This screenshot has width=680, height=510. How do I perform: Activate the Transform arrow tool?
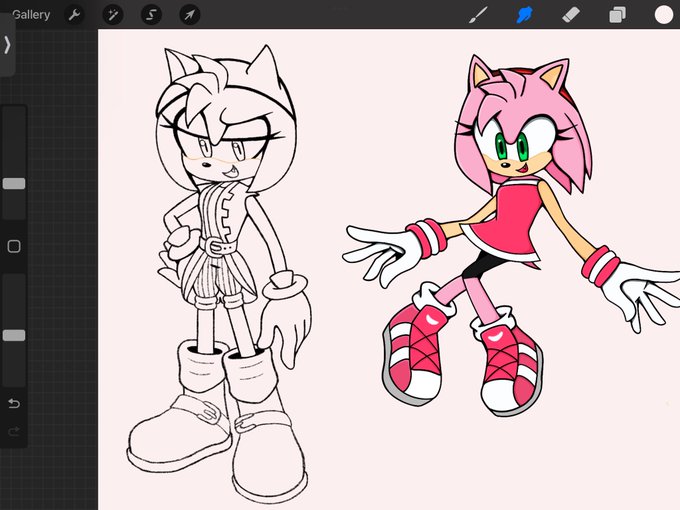pos(190,15)
